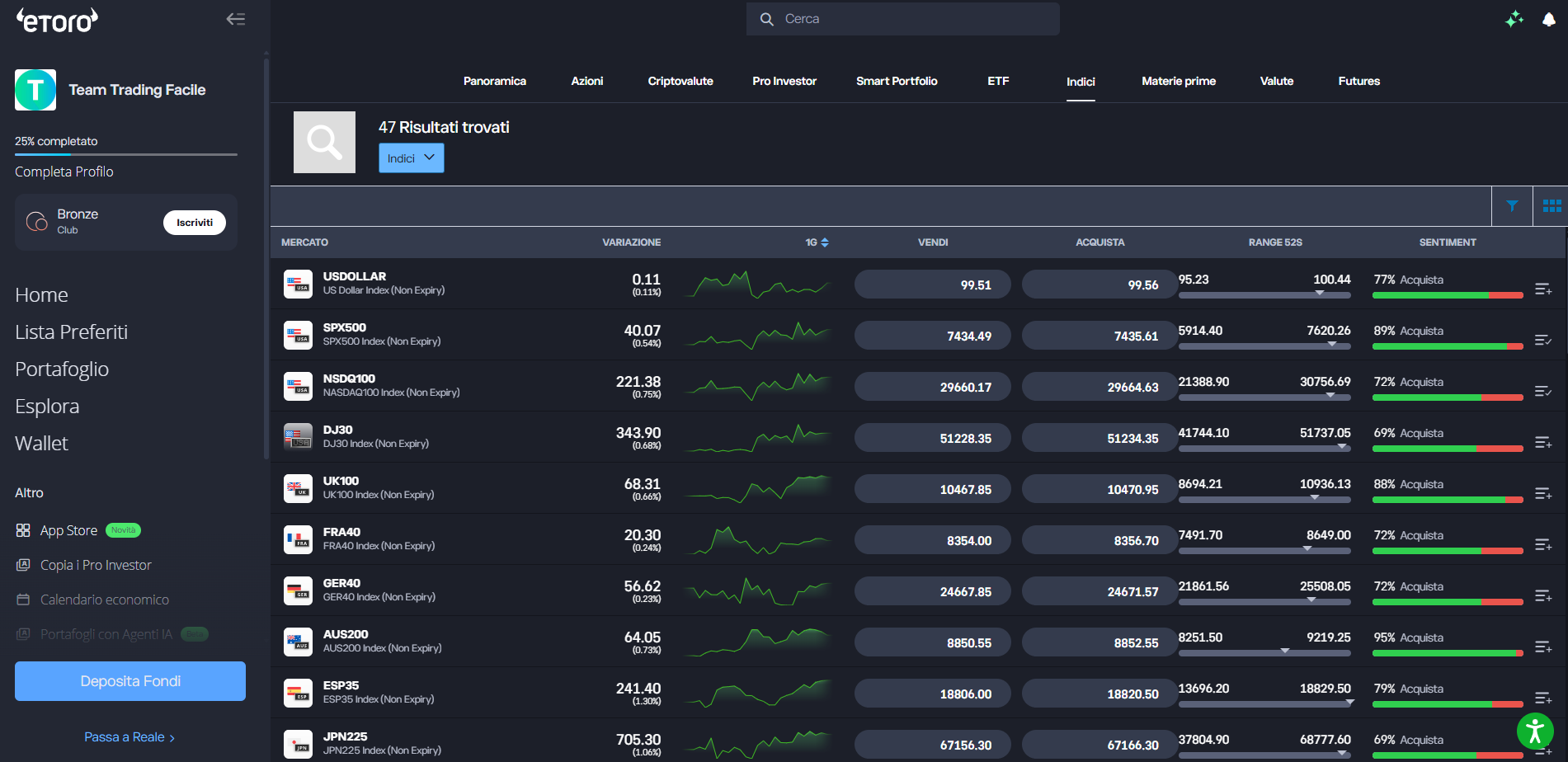The height and width of the screenshot is (762, 1568).
Task: Click the Team Trading Facile avatar
Action: click(35, 90)
